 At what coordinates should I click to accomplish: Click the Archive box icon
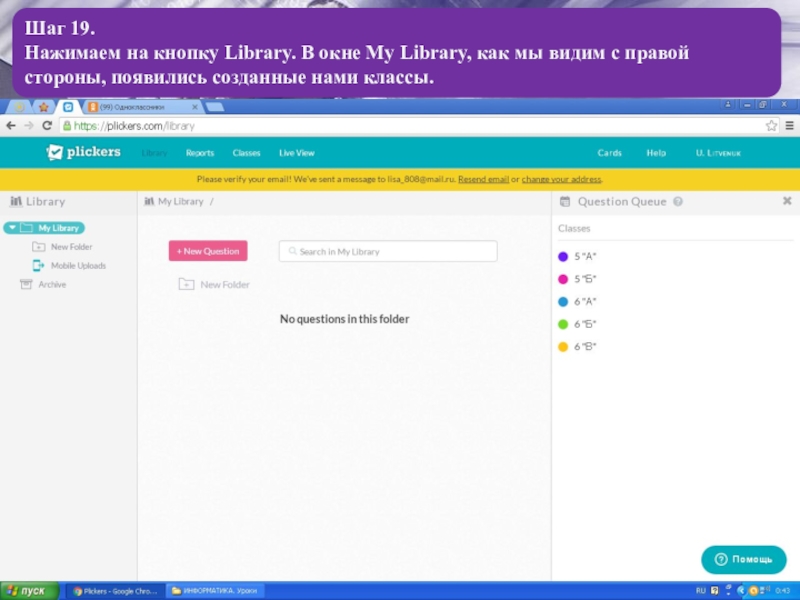coord(26,284)
